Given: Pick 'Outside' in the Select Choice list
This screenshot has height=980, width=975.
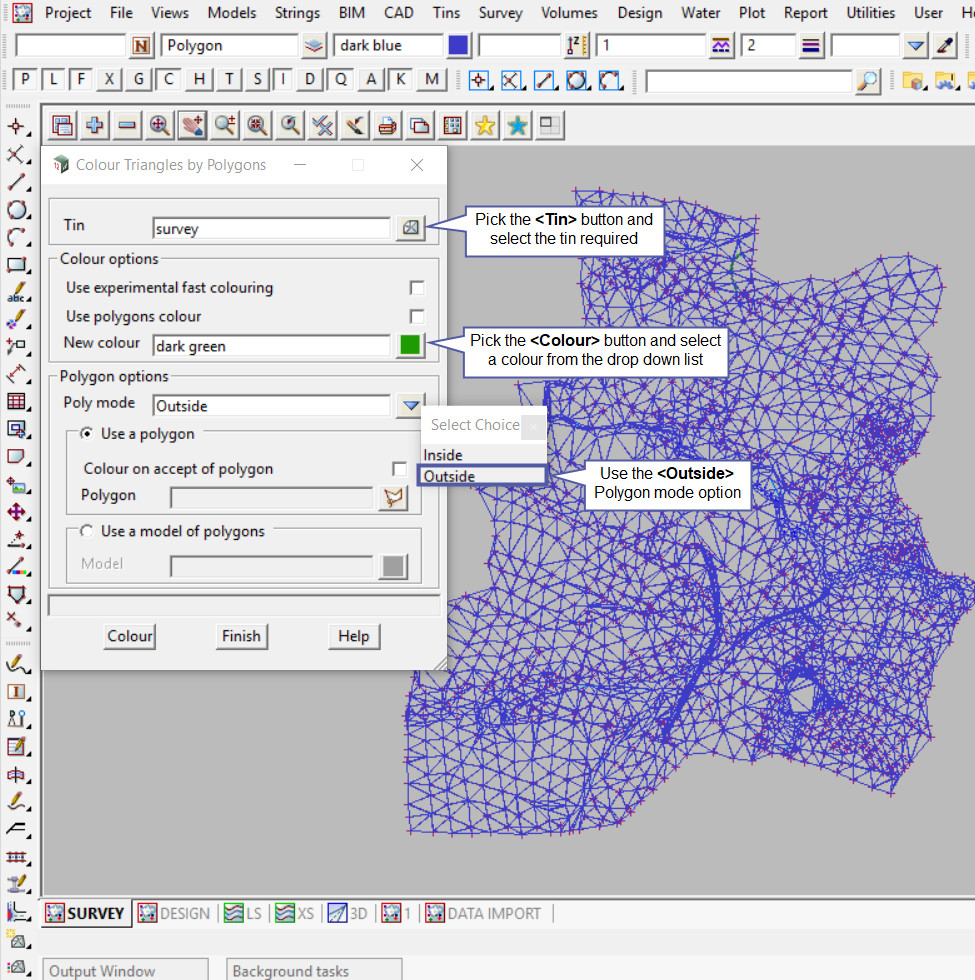Looking at the screenshot, I should pos(450,476).
